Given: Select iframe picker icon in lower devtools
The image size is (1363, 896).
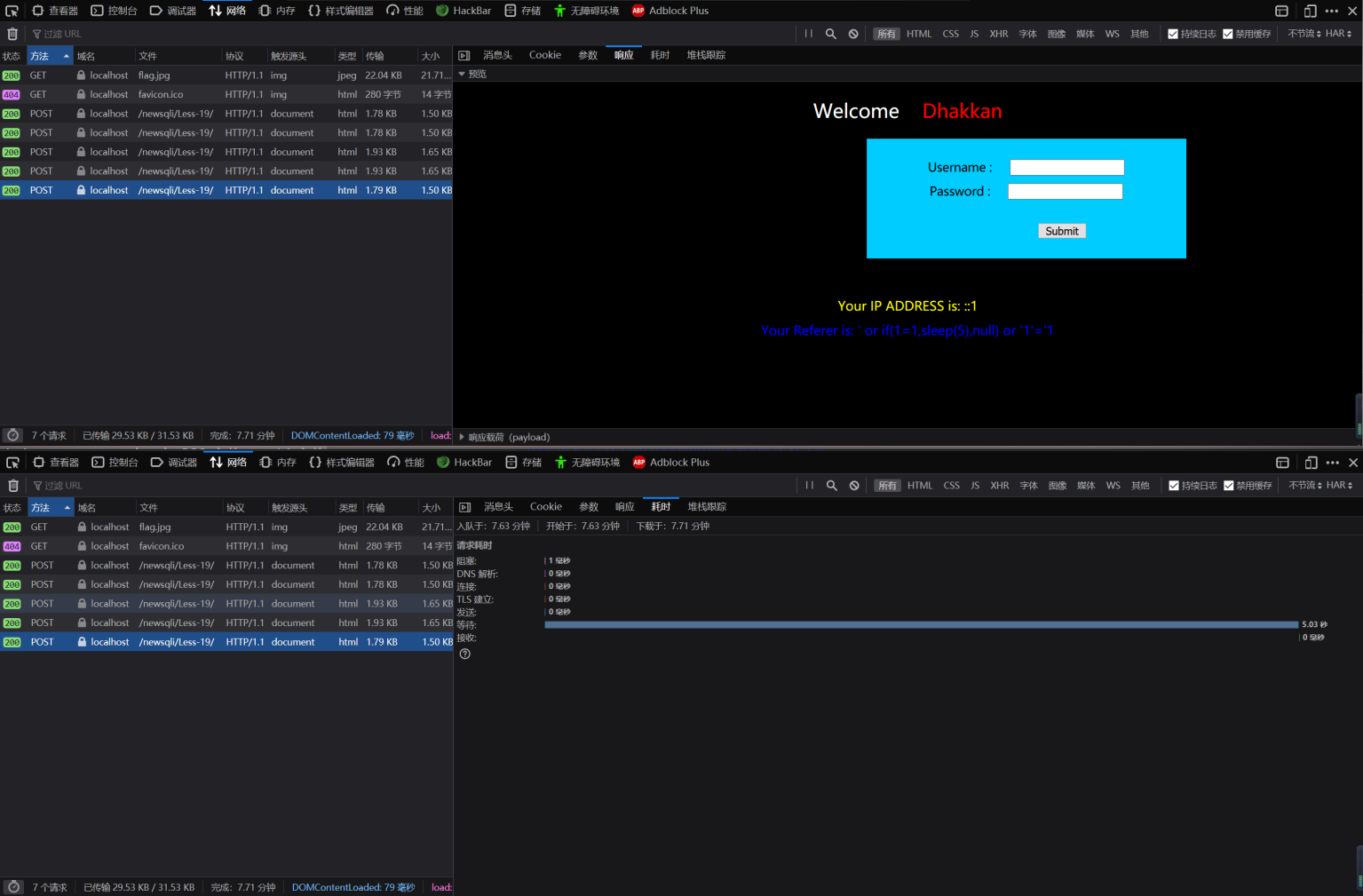Looking at the screenshot, I should click(1282, 463).
